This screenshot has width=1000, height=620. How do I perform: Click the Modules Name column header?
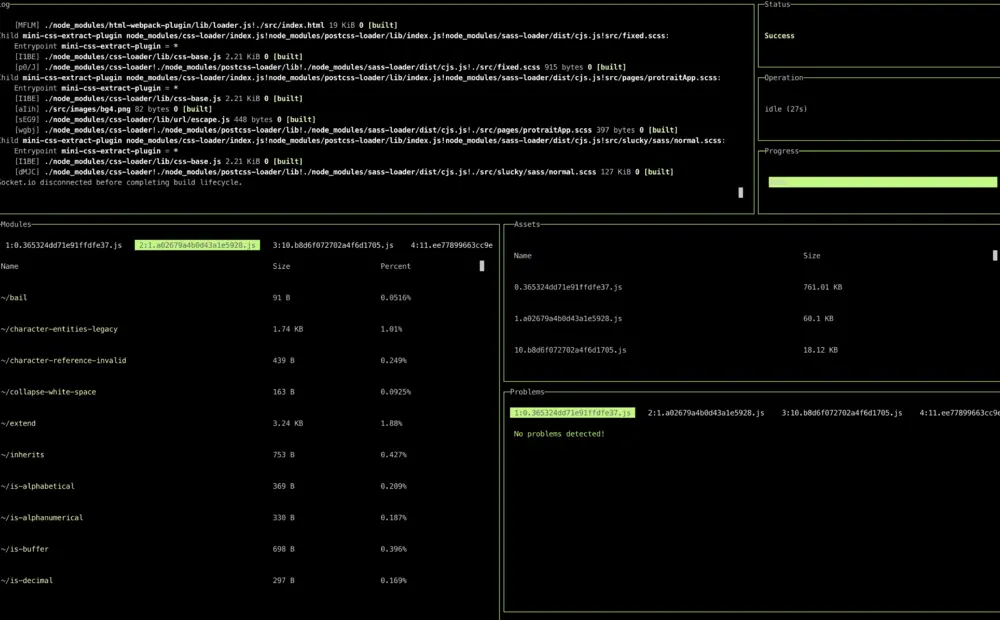pos(10,266)
